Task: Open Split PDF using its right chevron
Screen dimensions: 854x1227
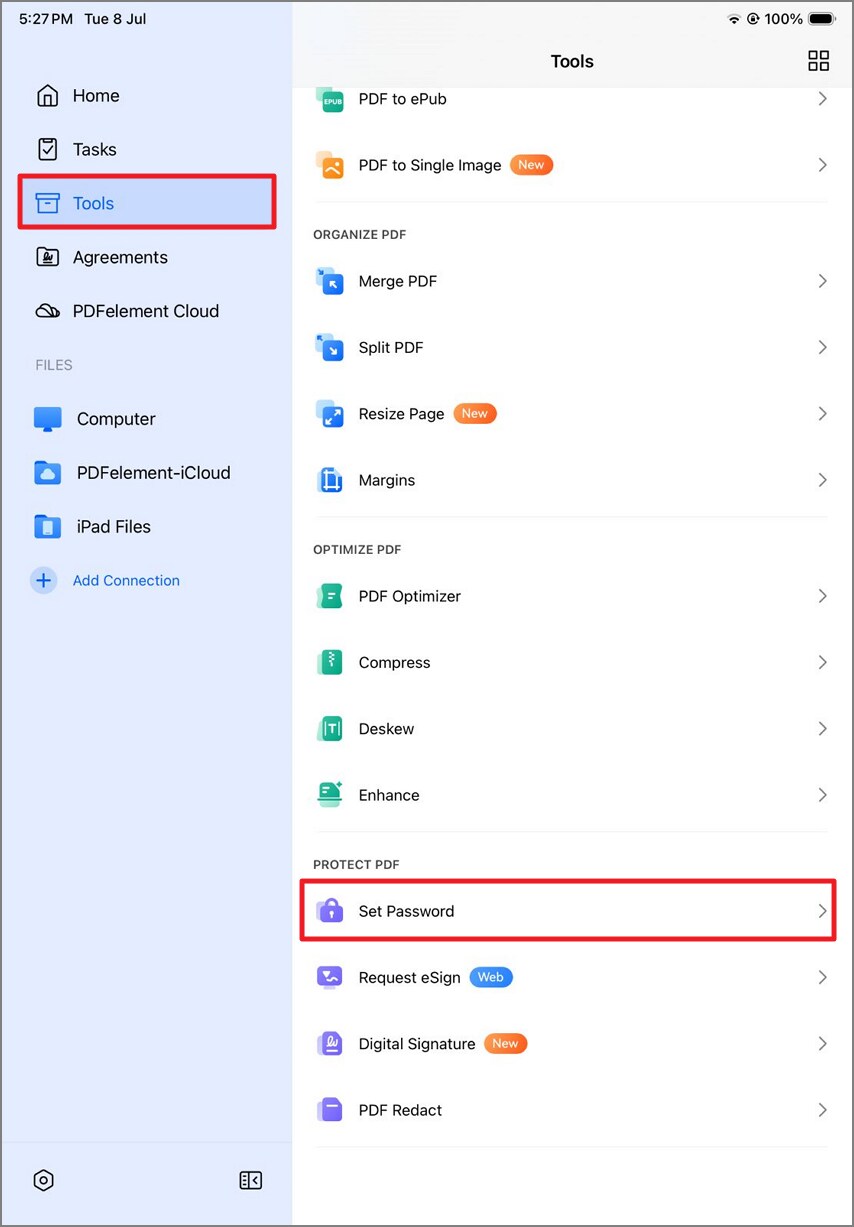Action: (822, 347)
